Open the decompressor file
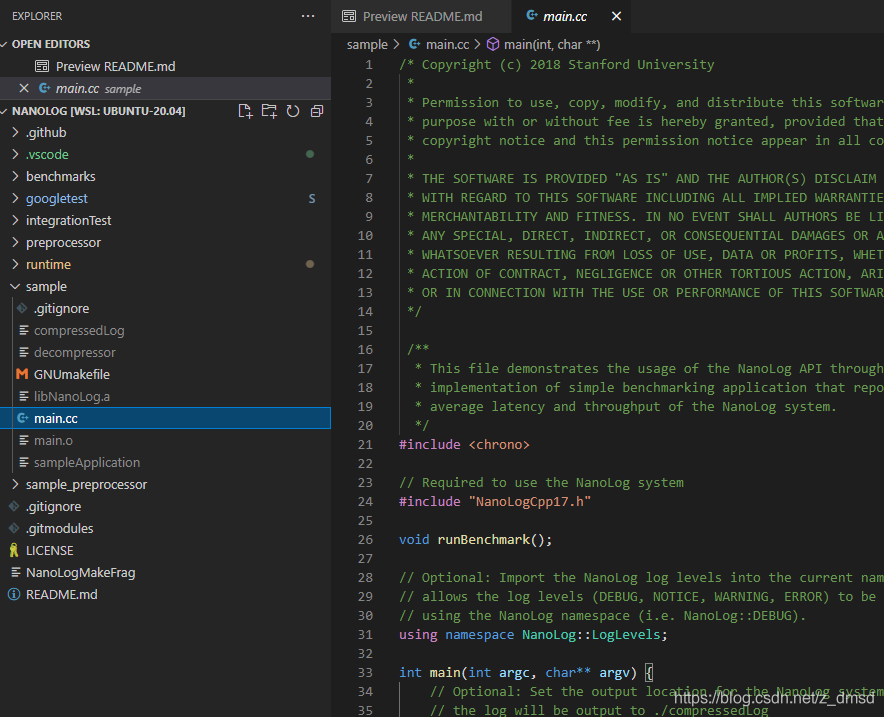This screenshot has height=717, width=884. [x=165, y=352]
